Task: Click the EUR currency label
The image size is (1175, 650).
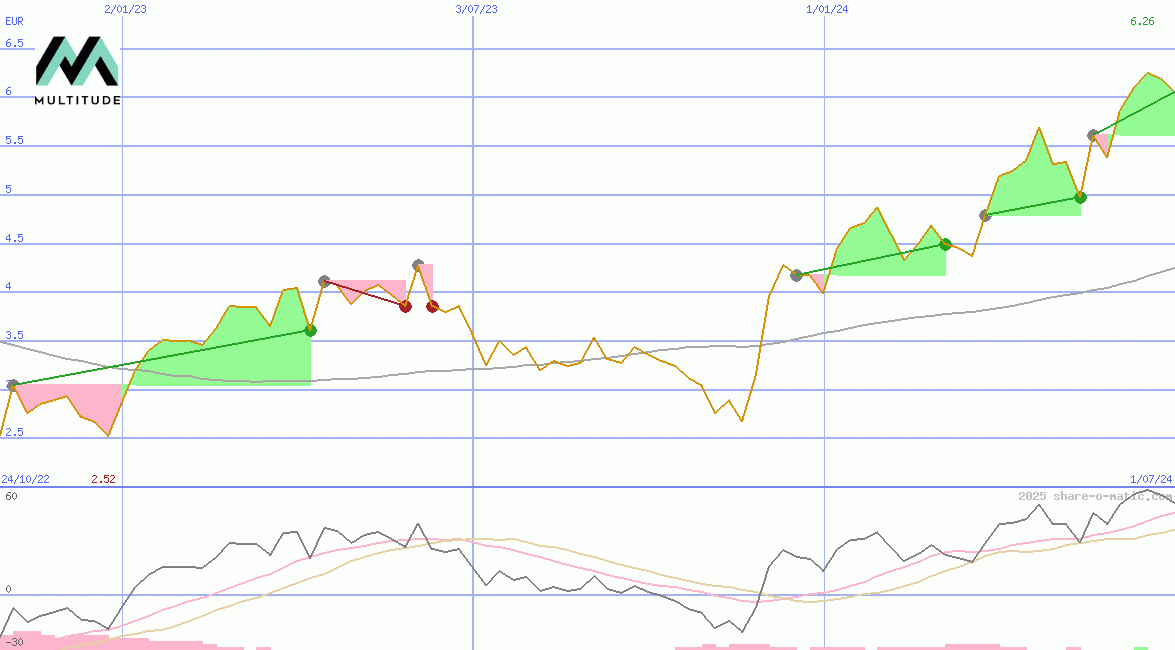Action: [14, 20]
